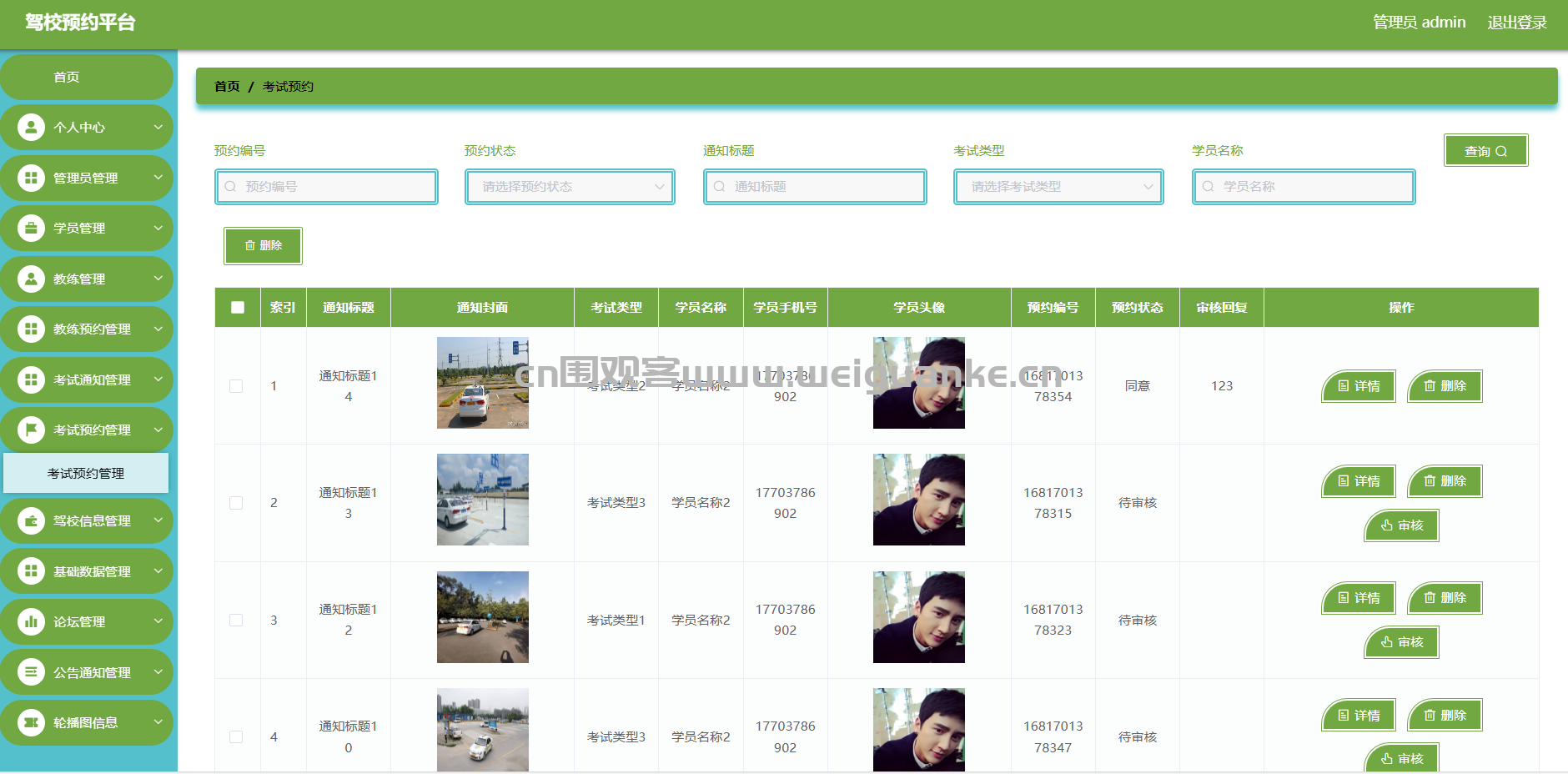Click the 教练管理 person icon
This screenshot has width=1568, height=774.
pos(31,279)
